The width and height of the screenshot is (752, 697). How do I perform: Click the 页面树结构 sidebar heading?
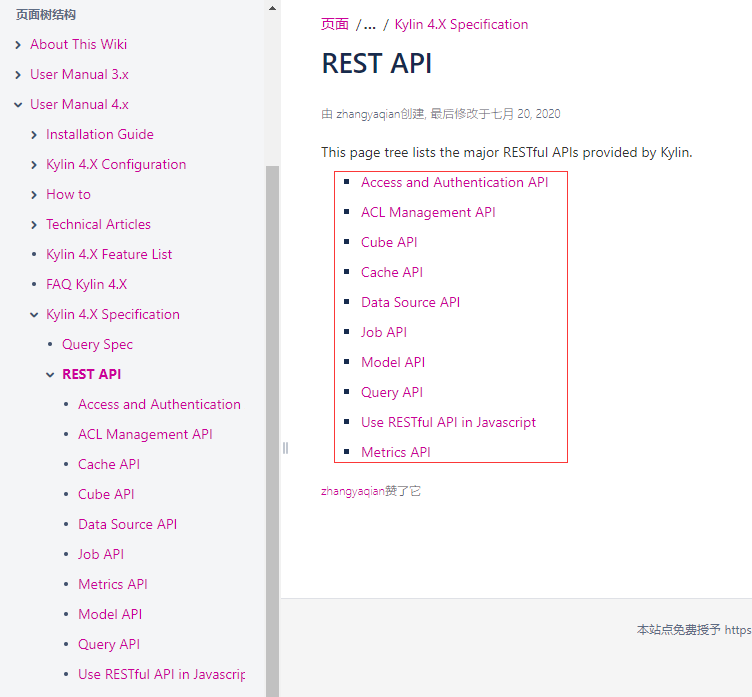click(x=46, y=15)
